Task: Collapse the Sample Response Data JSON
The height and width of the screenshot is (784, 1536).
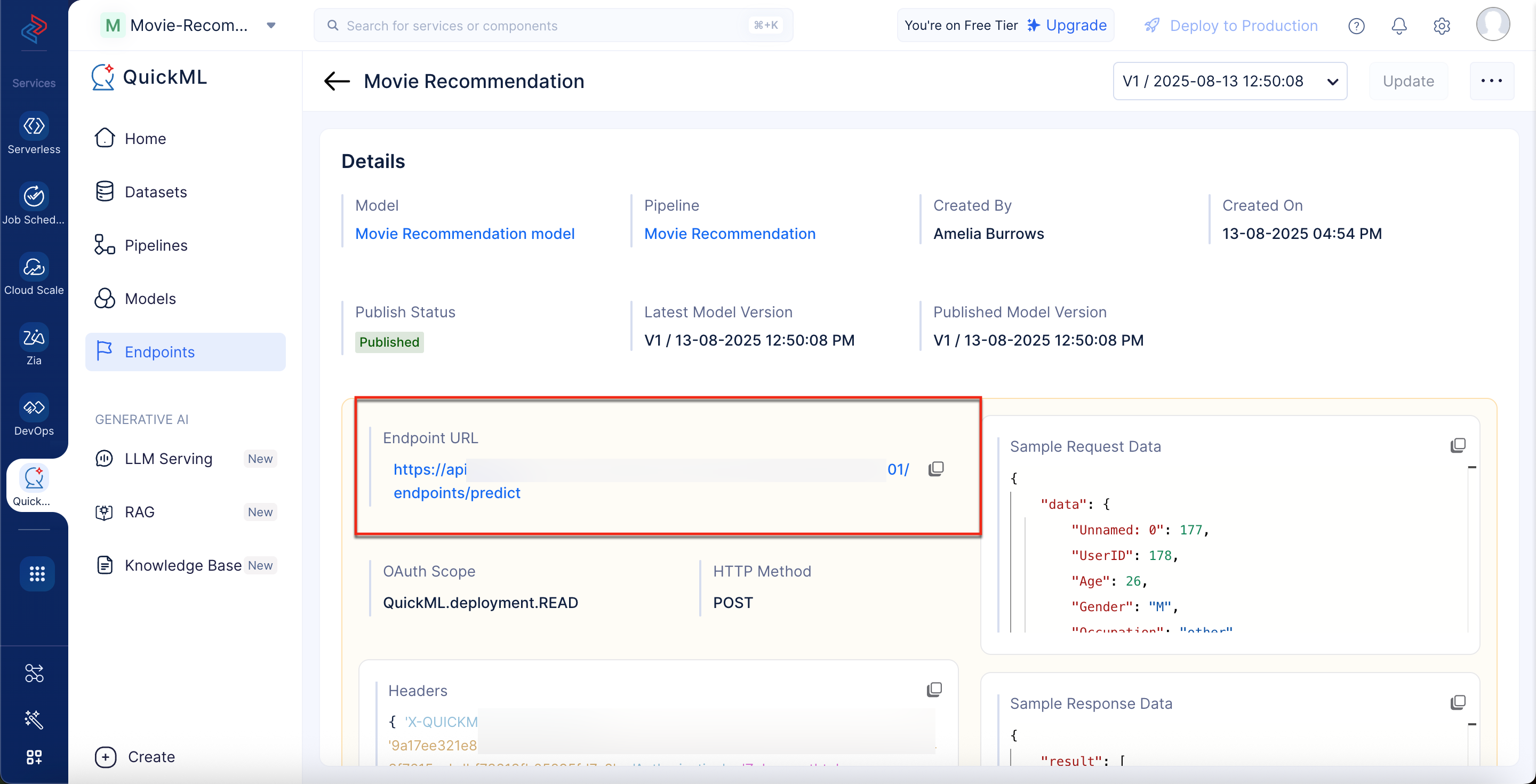Action: coord(1472,724)
